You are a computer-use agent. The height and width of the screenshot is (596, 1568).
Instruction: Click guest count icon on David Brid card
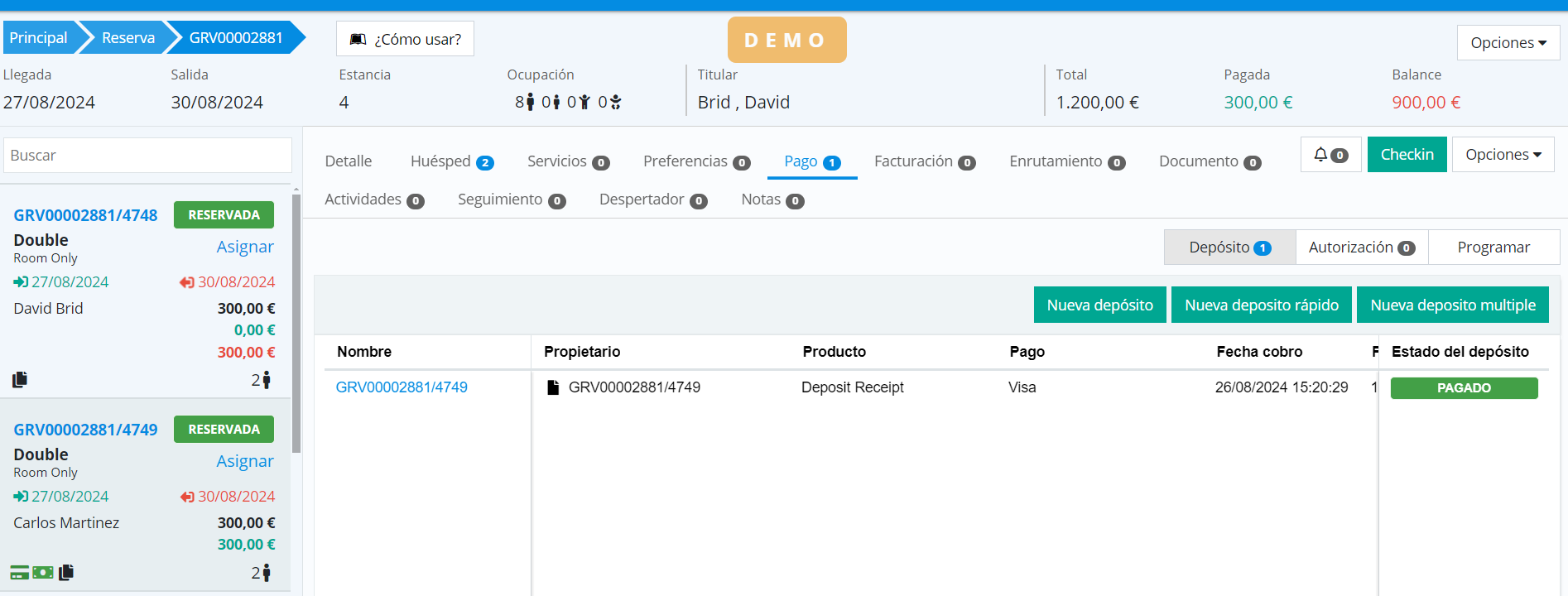click(x=266, y=380)
